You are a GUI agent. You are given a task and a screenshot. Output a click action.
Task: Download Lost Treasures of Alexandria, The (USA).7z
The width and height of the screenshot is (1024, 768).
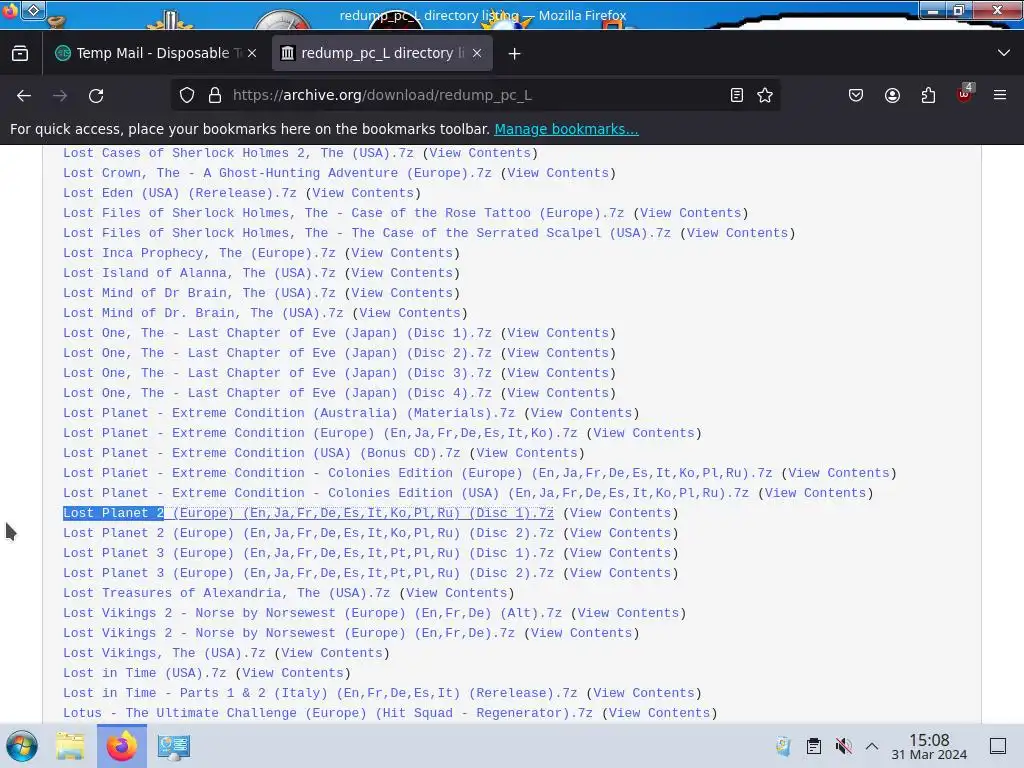[x=227, y=593]
